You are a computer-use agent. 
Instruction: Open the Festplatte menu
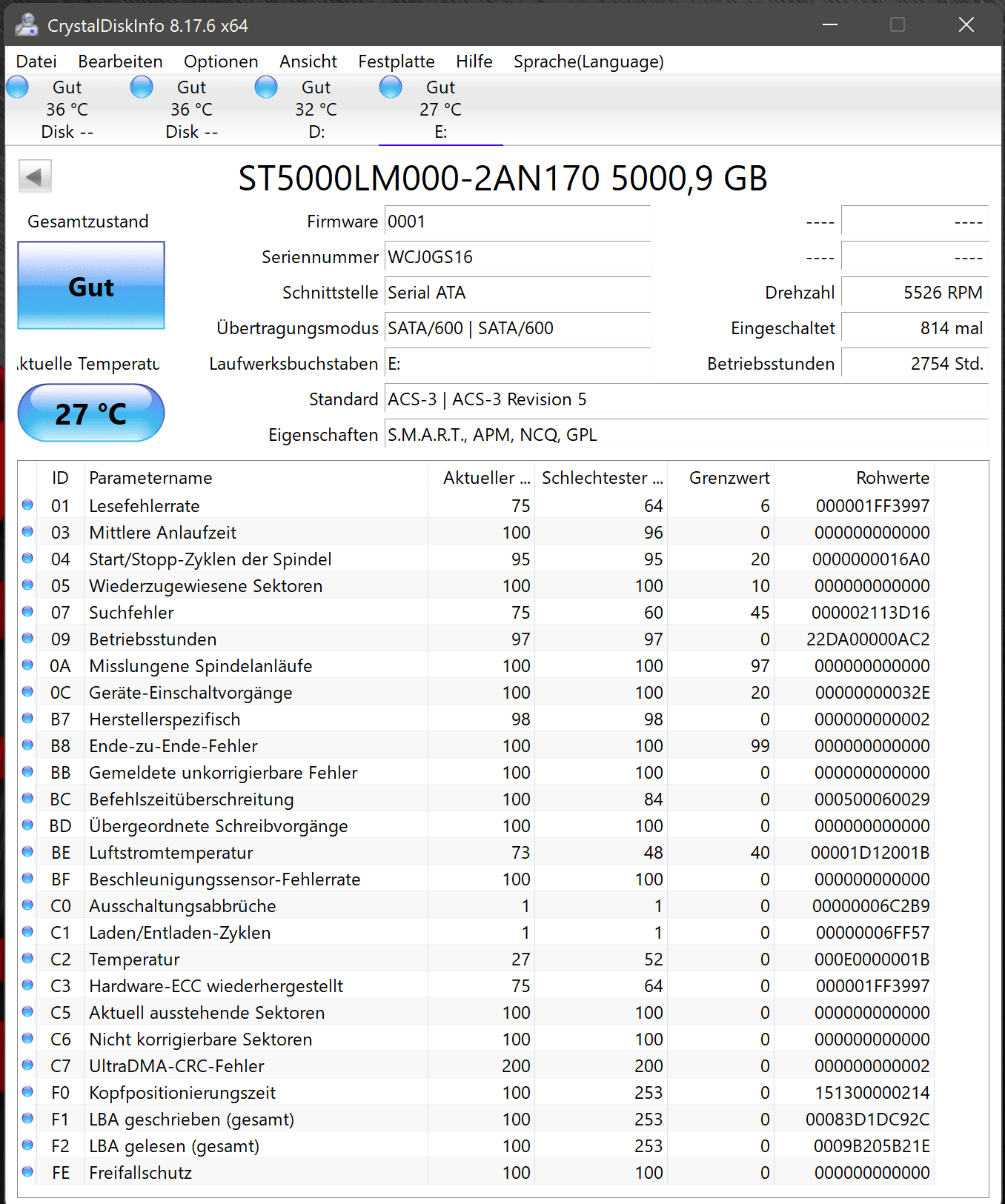(397, 61)
